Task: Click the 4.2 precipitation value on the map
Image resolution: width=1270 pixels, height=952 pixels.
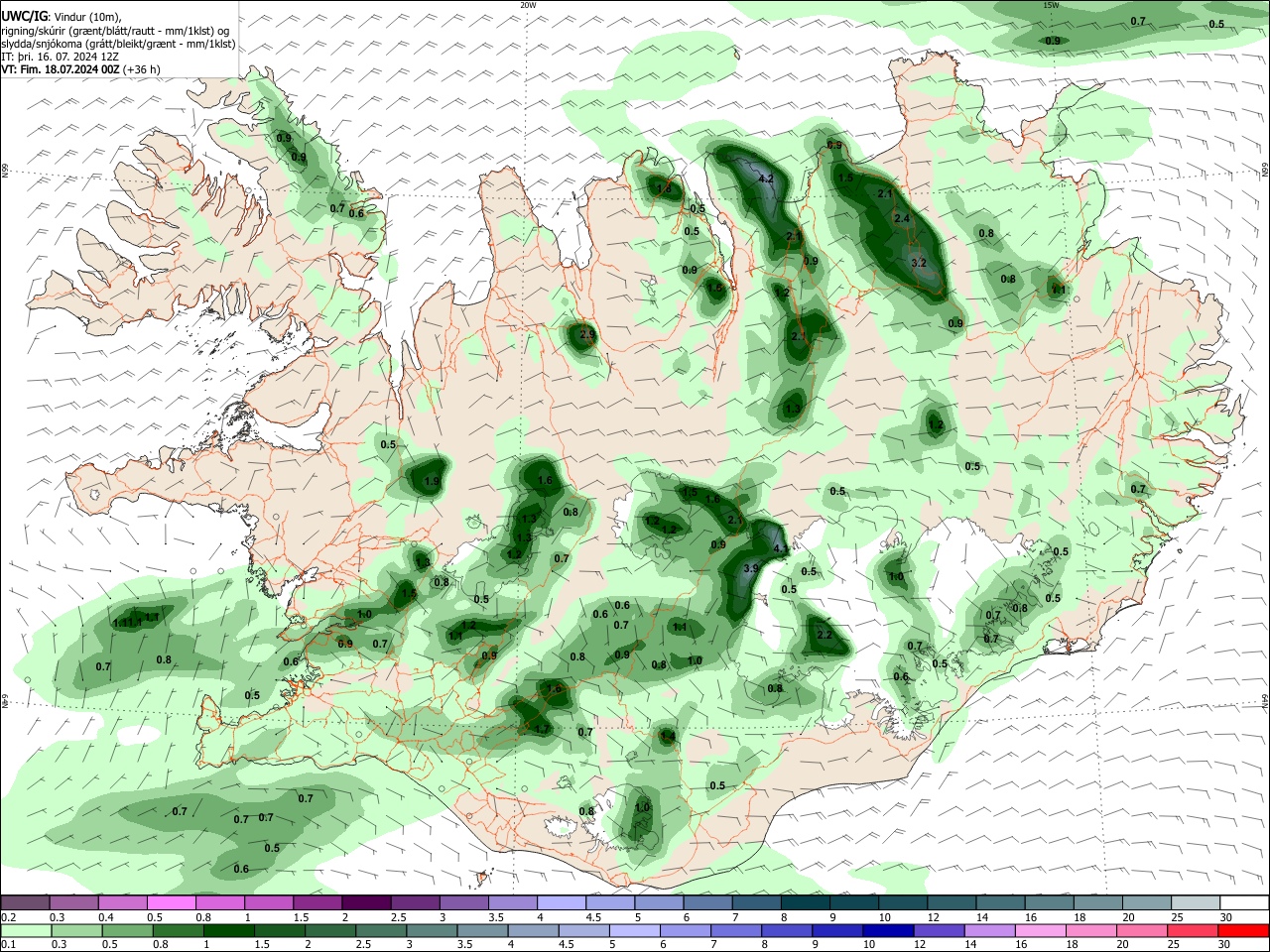Action: (x=765, y=179)
